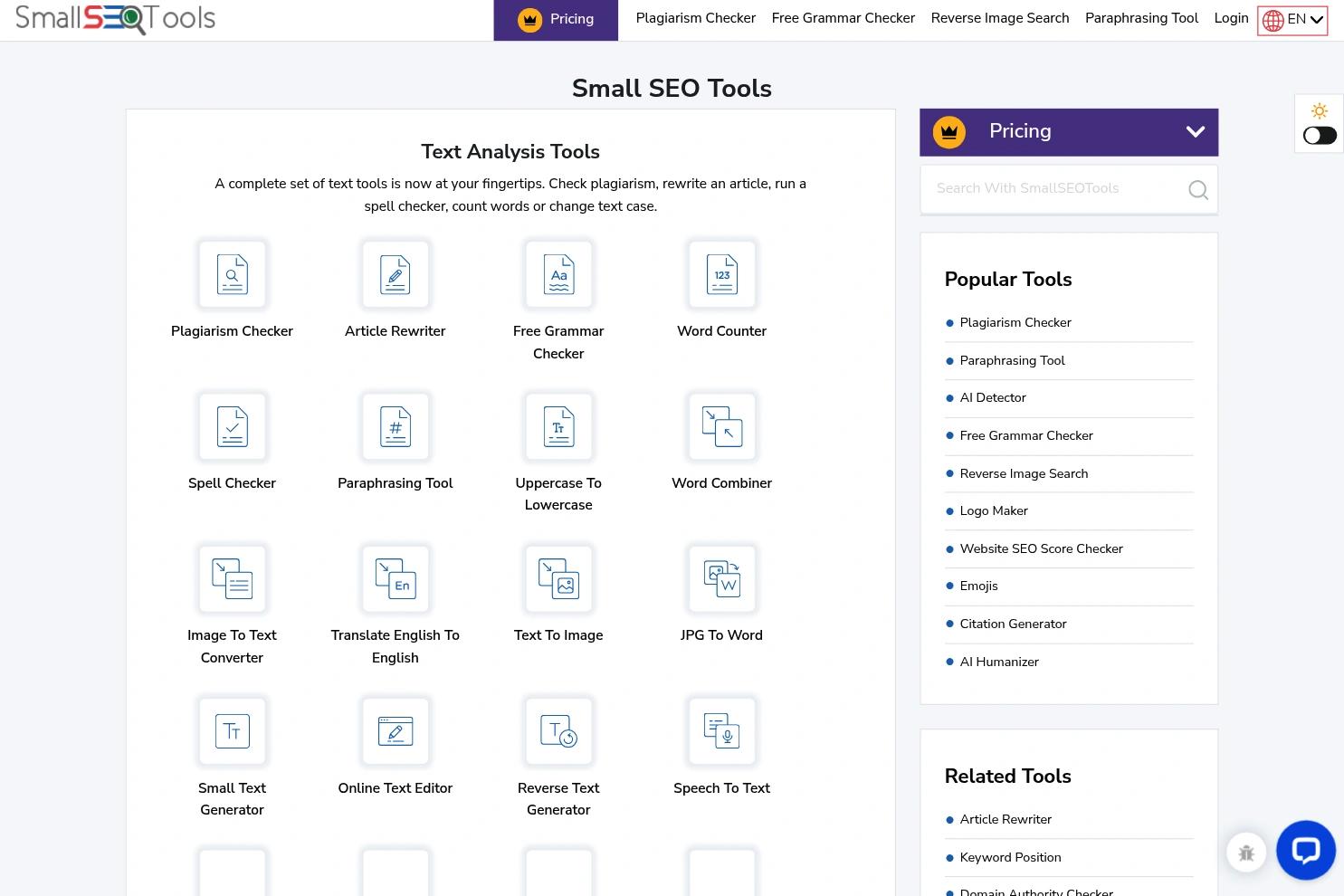The width and height of the screenshot is (1344, 896).
Task: Open Keyword Position in Related Tools
Action: click(1010, 857)
